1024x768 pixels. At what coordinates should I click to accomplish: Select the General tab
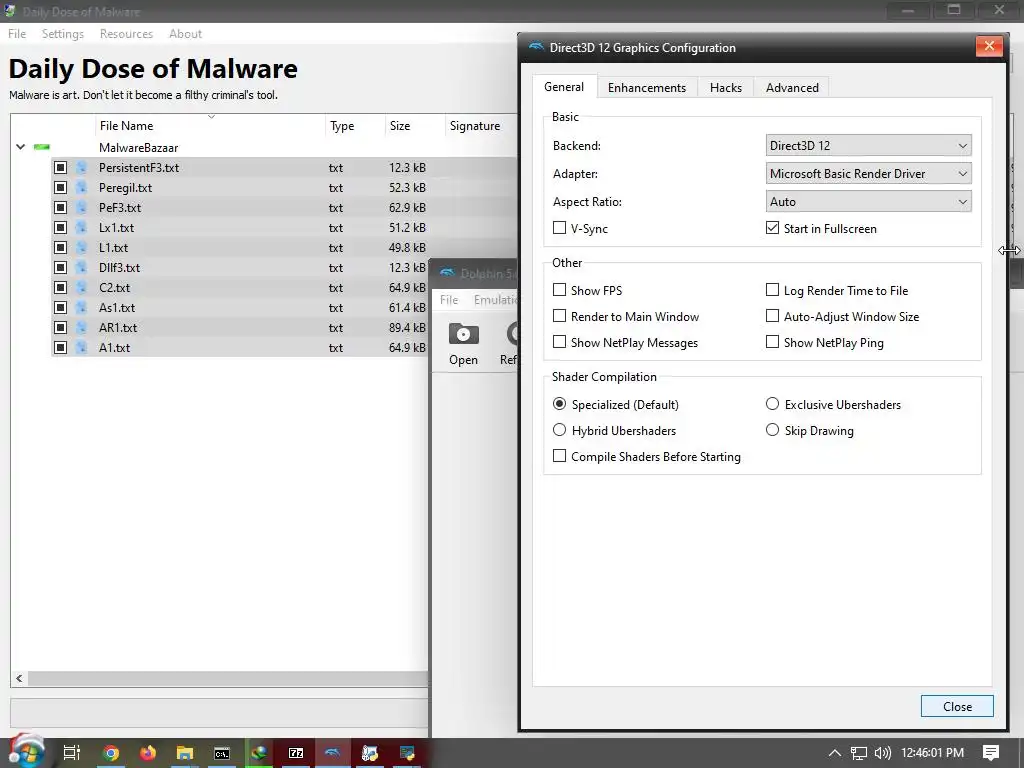[x=564, y=87]
